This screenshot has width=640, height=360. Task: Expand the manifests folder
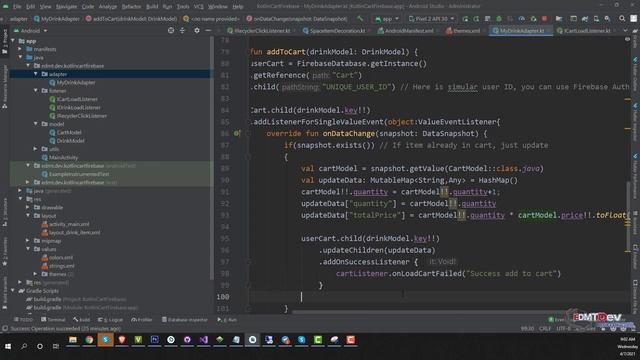pos(20,49)
